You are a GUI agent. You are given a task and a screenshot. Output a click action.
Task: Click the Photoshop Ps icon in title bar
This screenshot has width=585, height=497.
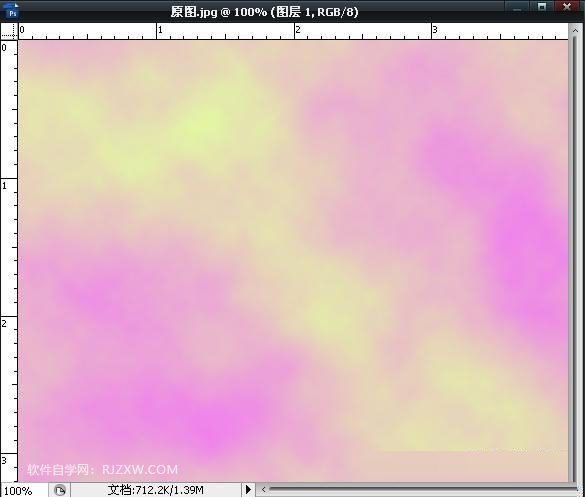pyautogui.click(x=12, y=11)
